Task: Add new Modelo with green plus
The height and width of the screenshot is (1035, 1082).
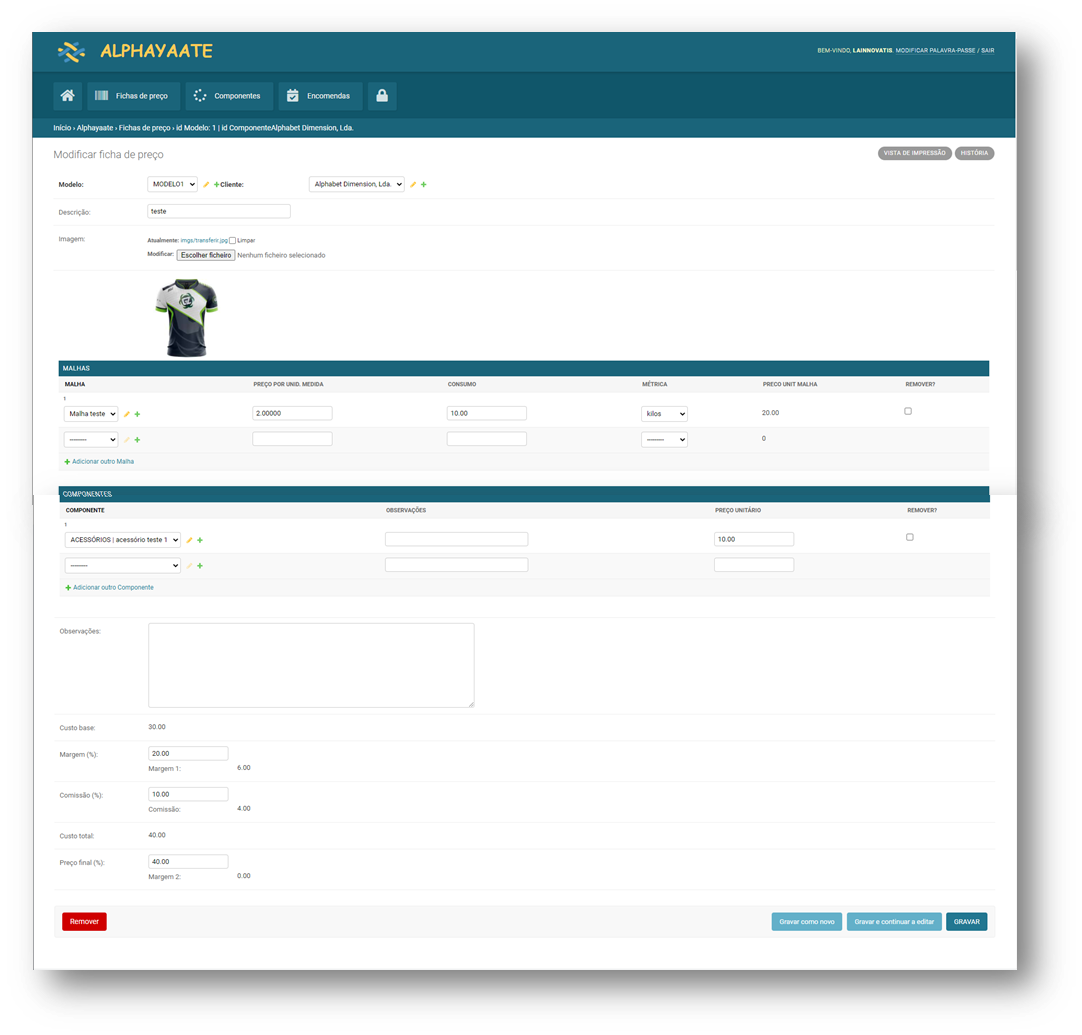Action: [216, 185]
